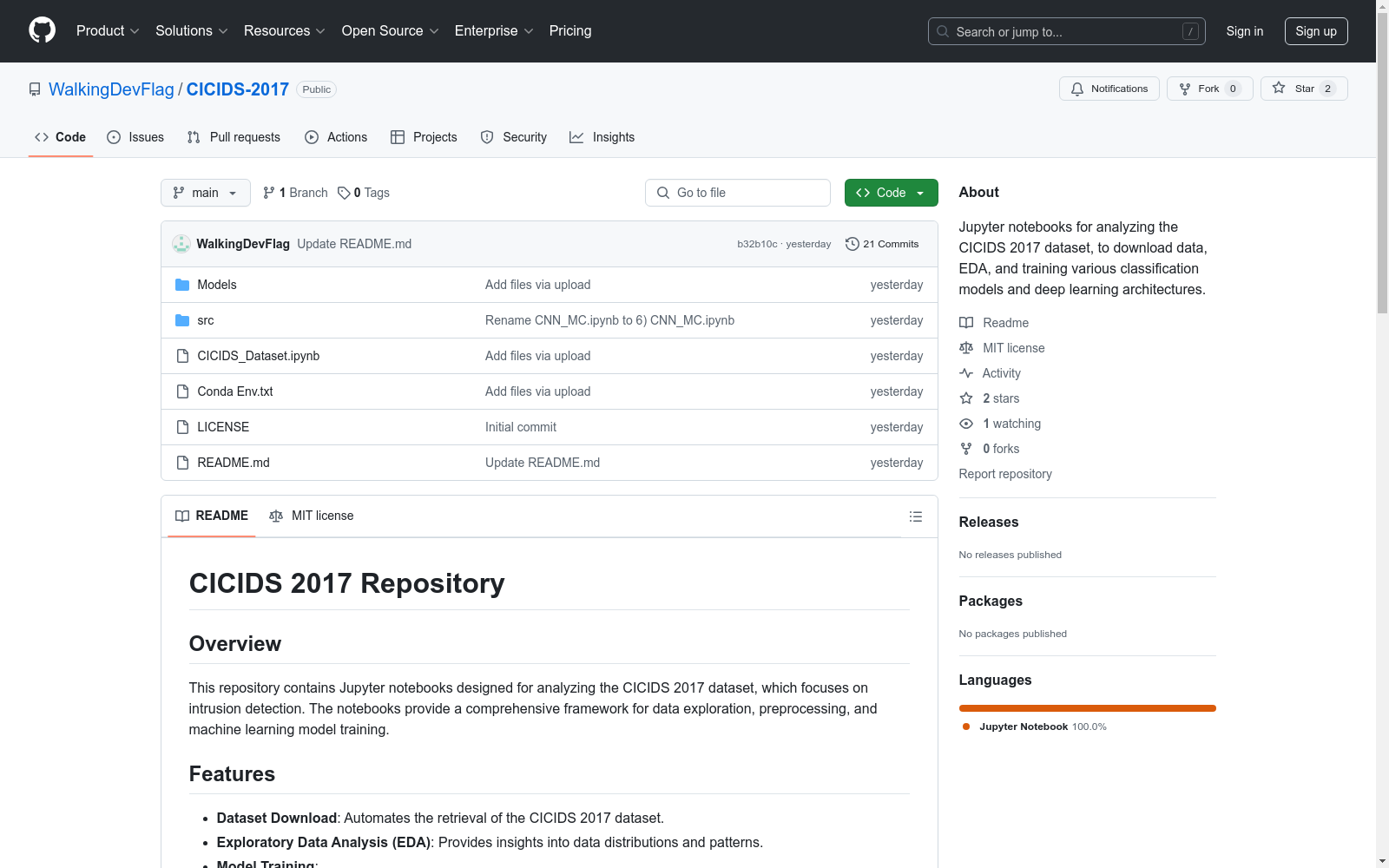Click the Search or jump to field
Viewport: 1389px width, 868px height.
[x=1067, y=31]
